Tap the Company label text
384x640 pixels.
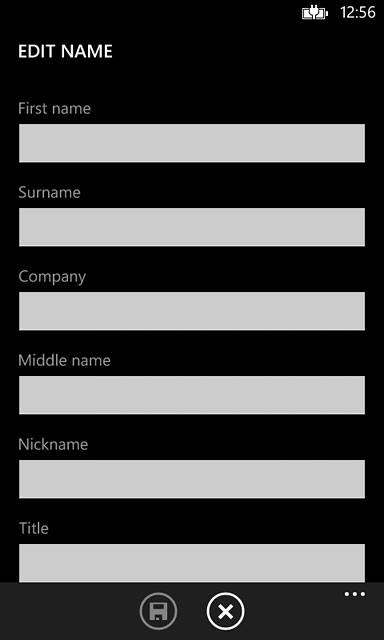[x=52, y=277]
